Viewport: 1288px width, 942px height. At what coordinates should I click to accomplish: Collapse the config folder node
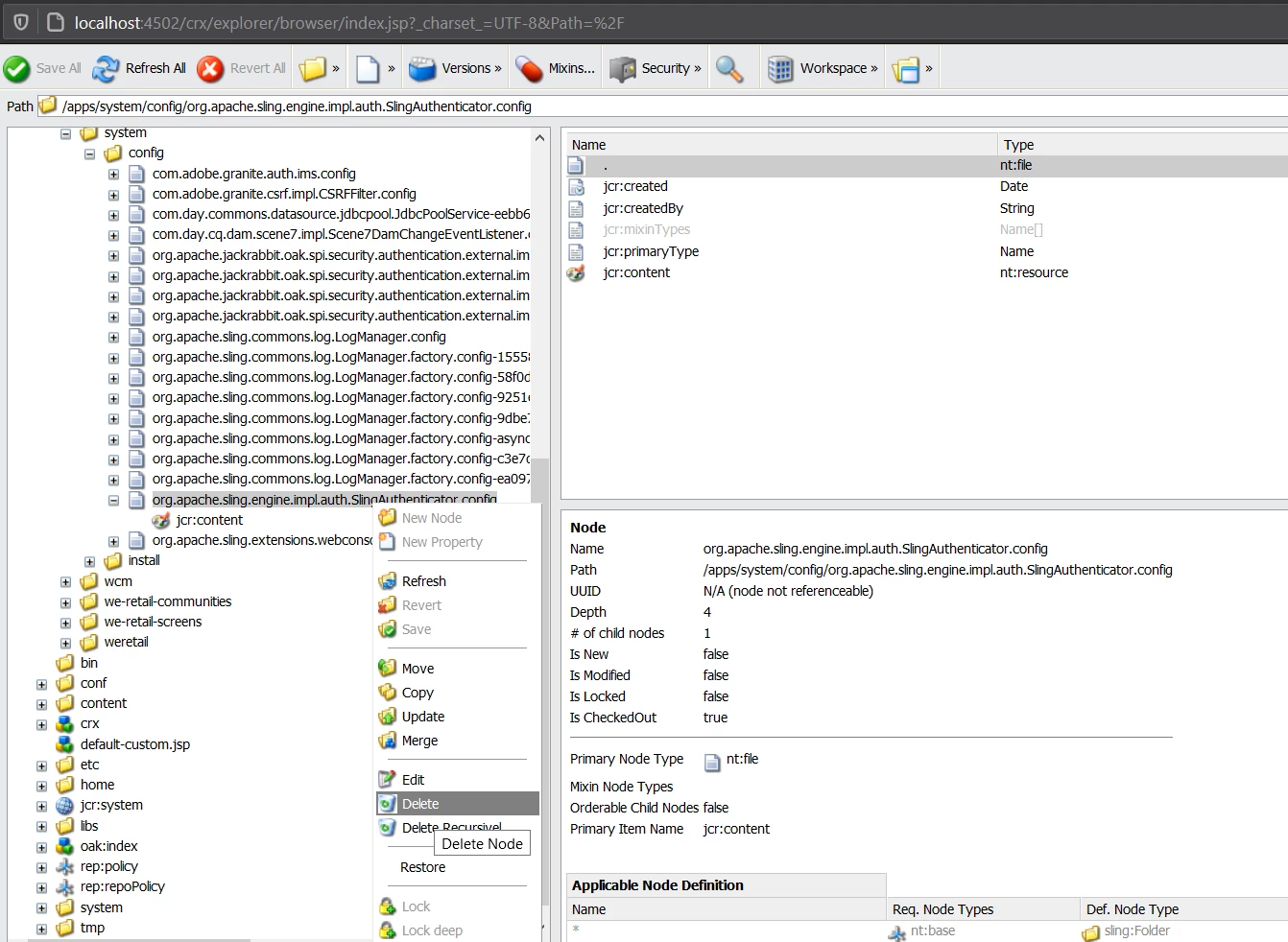[x=89, y=153]
